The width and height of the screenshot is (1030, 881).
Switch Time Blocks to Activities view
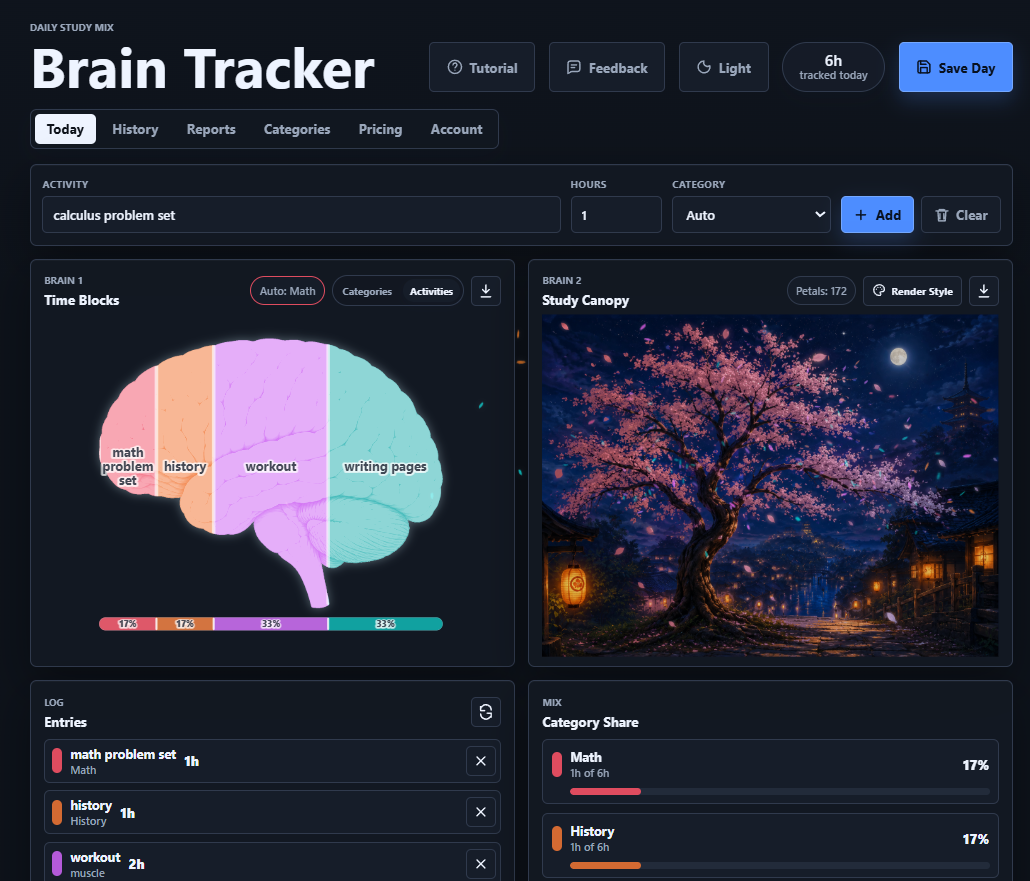[431, 291]
